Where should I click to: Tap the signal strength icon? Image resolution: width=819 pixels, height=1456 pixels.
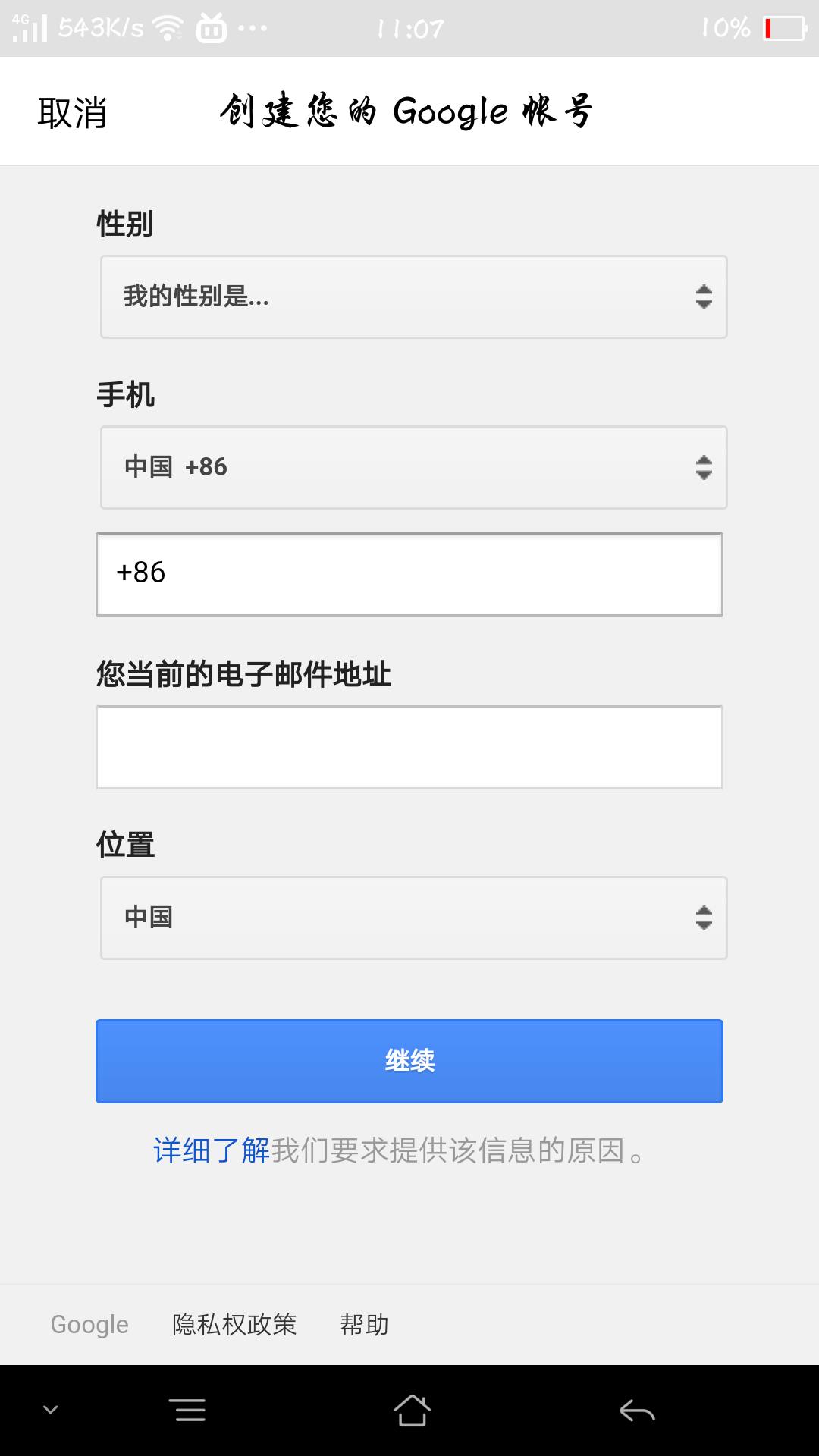click(30, 28)
